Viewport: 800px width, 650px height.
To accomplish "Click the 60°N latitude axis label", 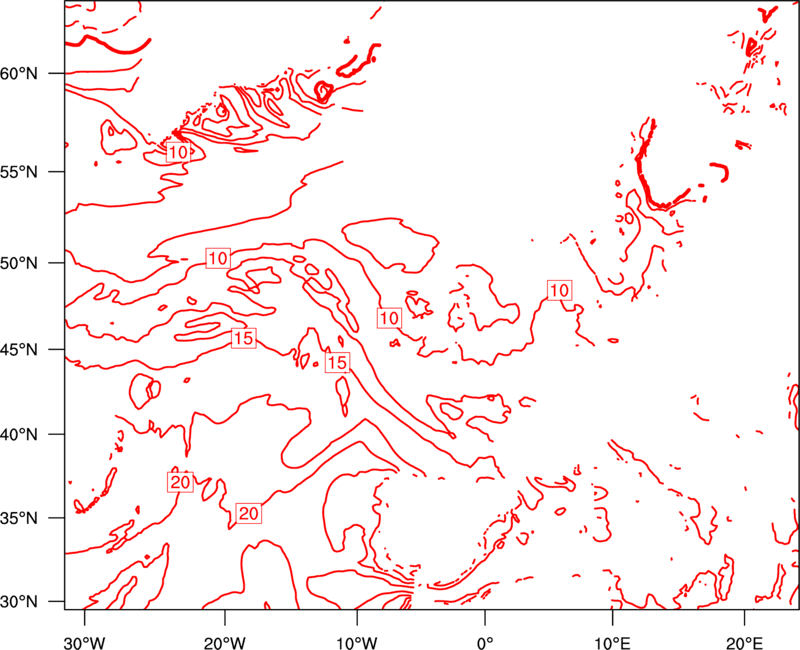I will point(19,74).
